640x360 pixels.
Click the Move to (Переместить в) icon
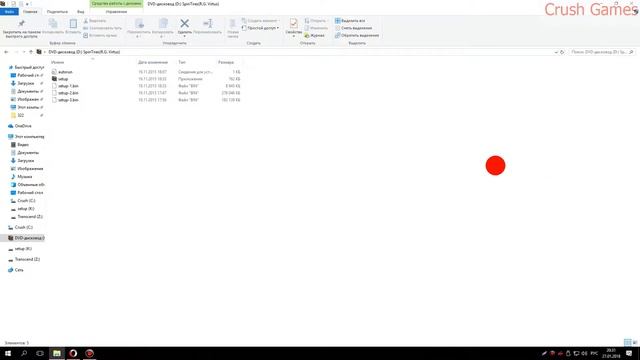(x=139, y=23)
